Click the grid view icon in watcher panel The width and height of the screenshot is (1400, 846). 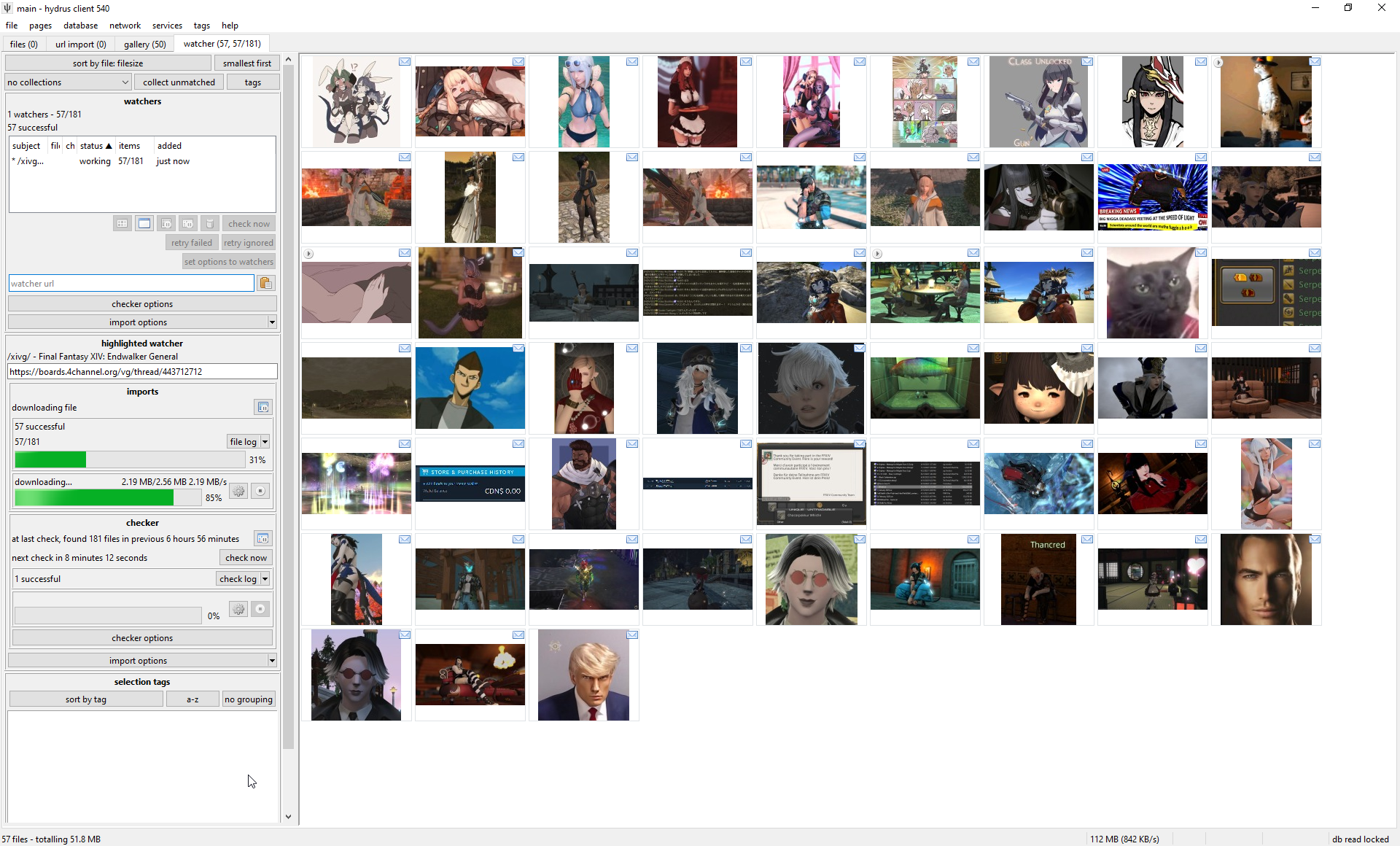tap(122, 223)
